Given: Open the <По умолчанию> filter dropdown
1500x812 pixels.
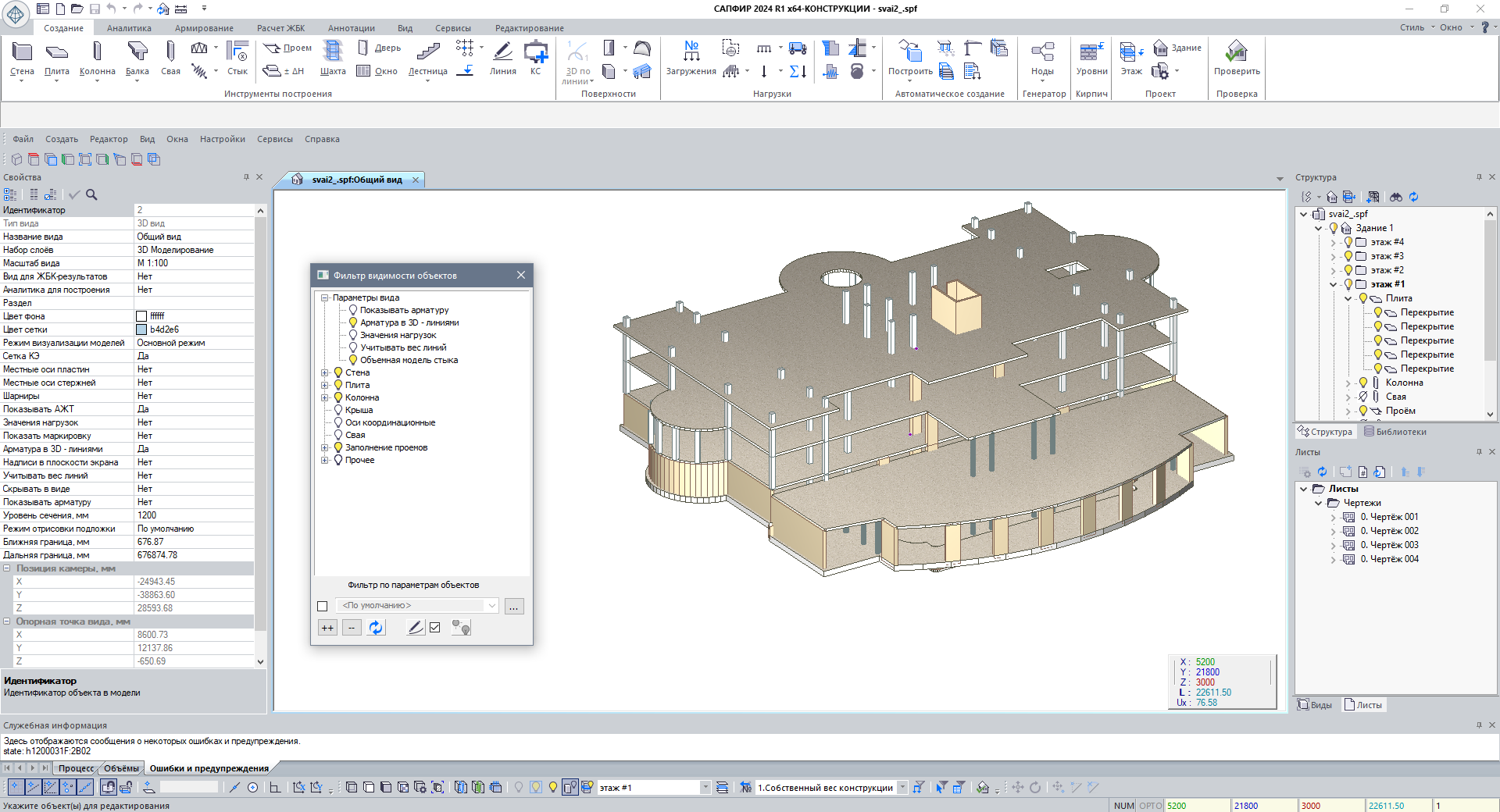Looking at the screenshot, I should pyautogui.click(x=491, y=606).
